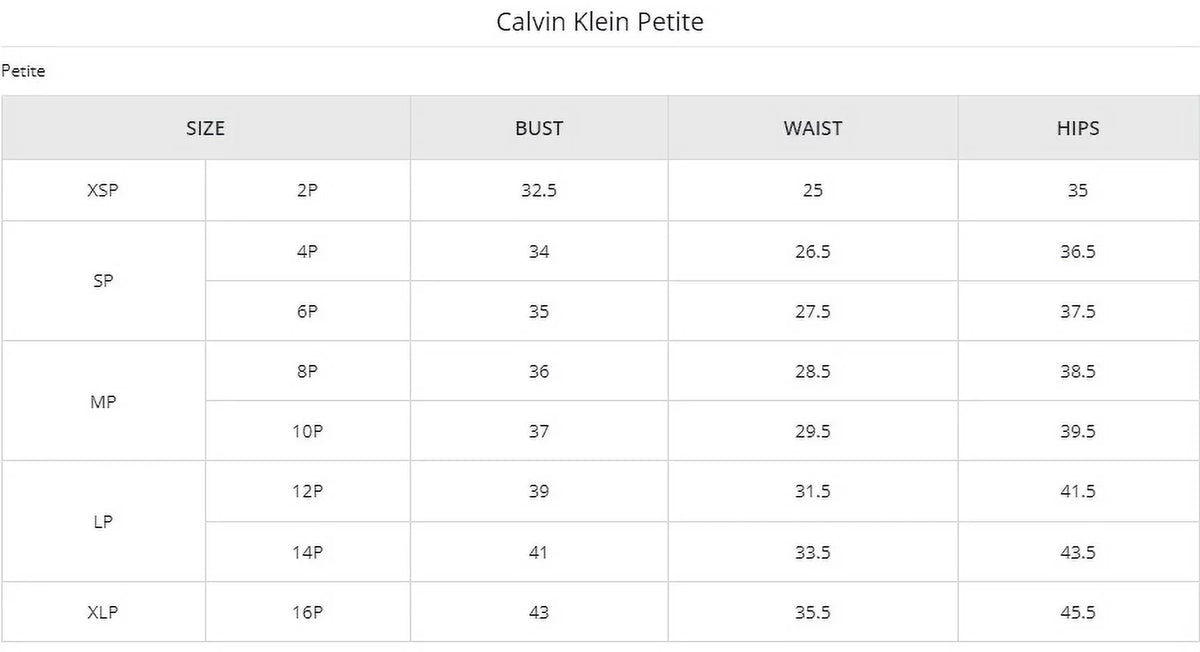Click the 6P size cell
Image resolution: width=1200 pixels, height=652 pixels.
coord(307,311)
